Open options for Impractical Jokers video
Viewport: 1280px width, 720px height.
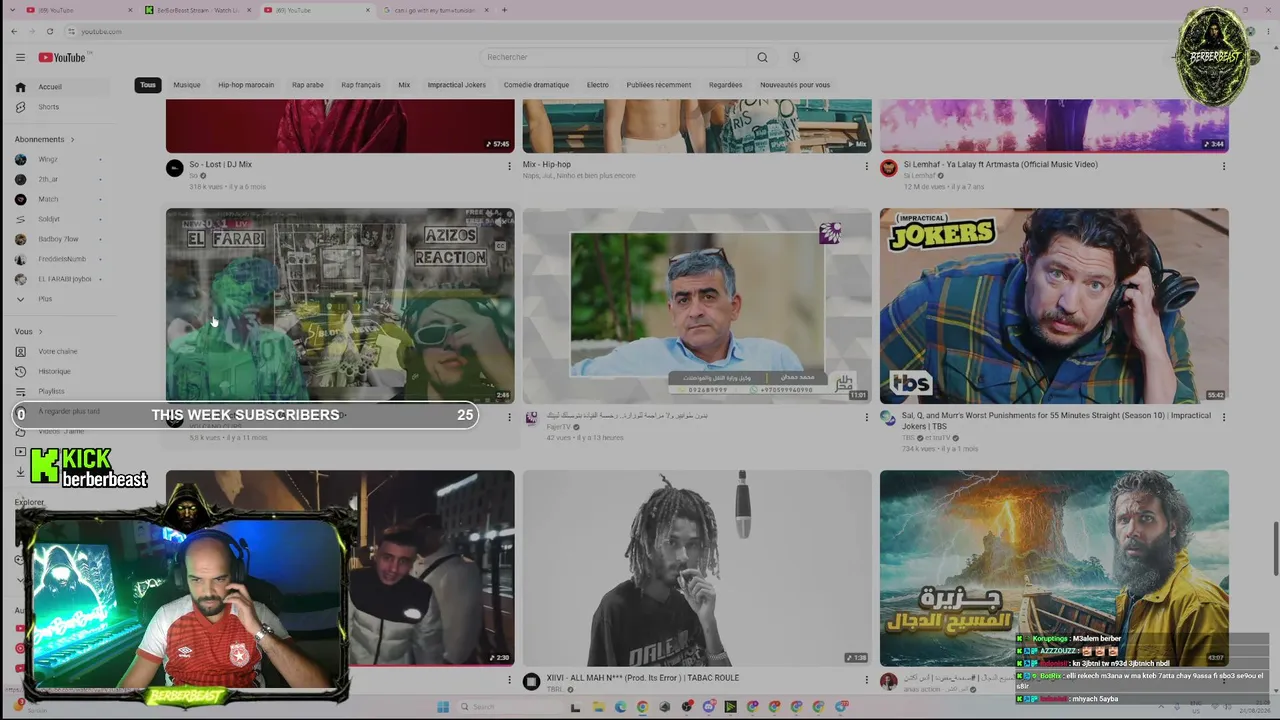point(1223,417)
